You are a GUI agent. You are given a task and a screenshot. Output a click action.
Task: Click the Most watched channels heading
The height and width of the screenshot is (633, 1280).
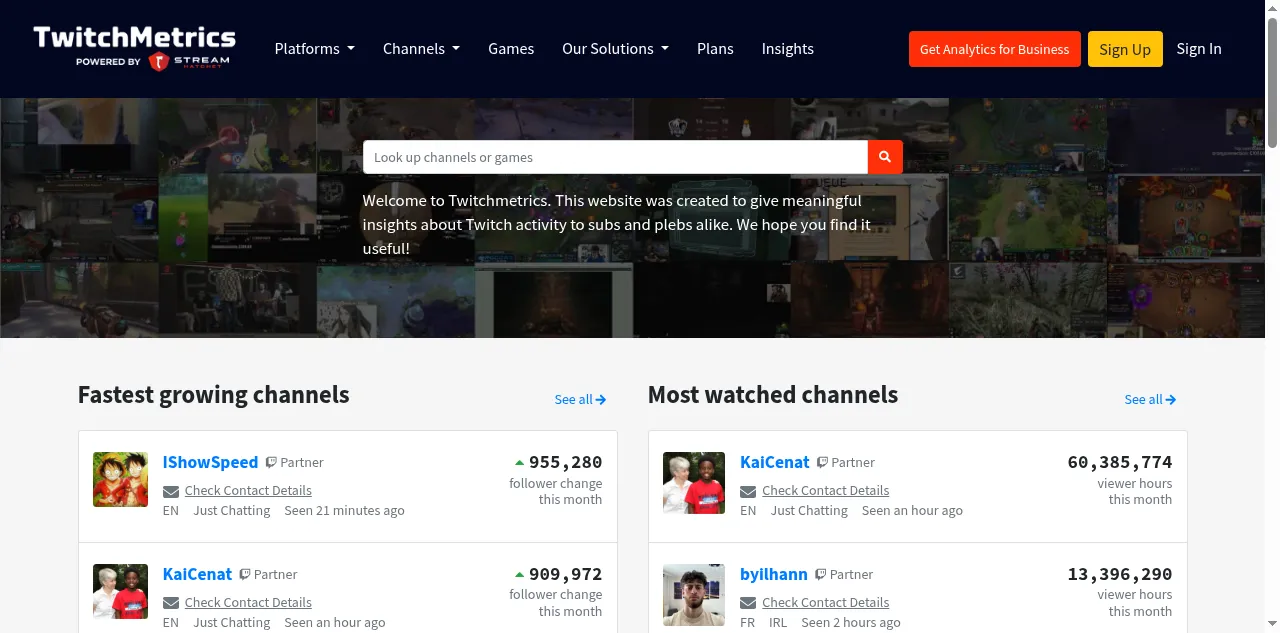(x=773, y=395)
